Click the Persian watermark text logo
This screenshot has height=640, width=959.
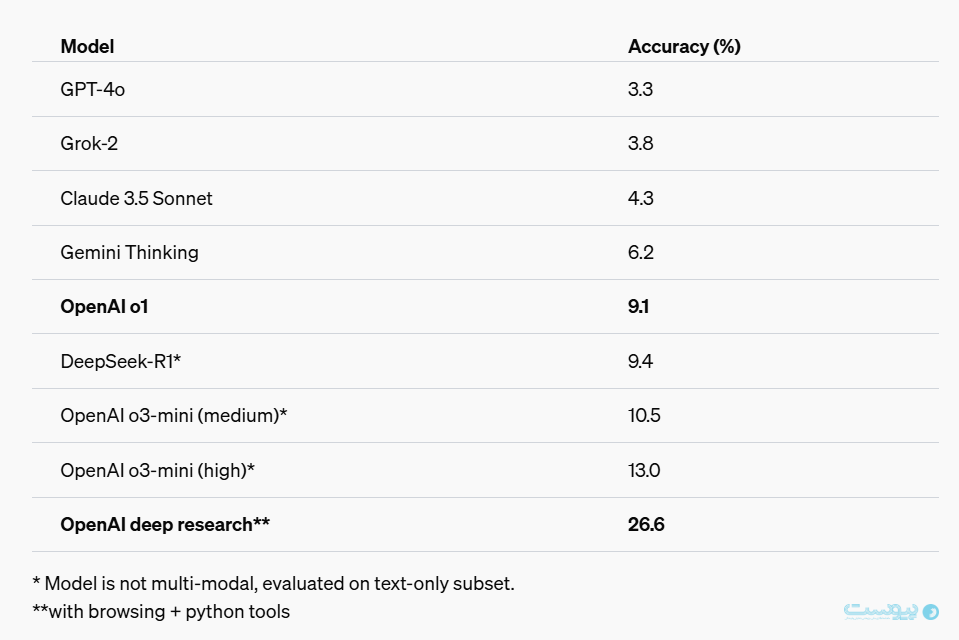pyautogui.click(x=881, y=611)
